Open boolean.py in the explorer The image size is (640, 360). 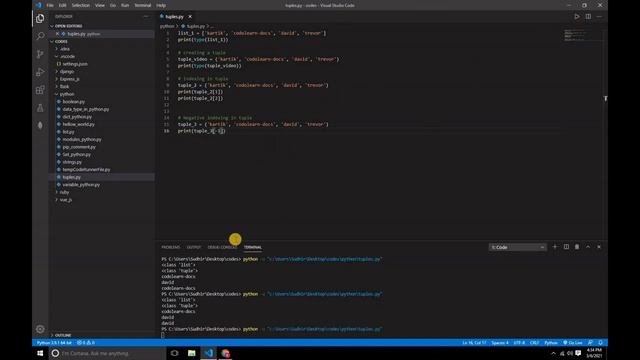pos(73,102)
